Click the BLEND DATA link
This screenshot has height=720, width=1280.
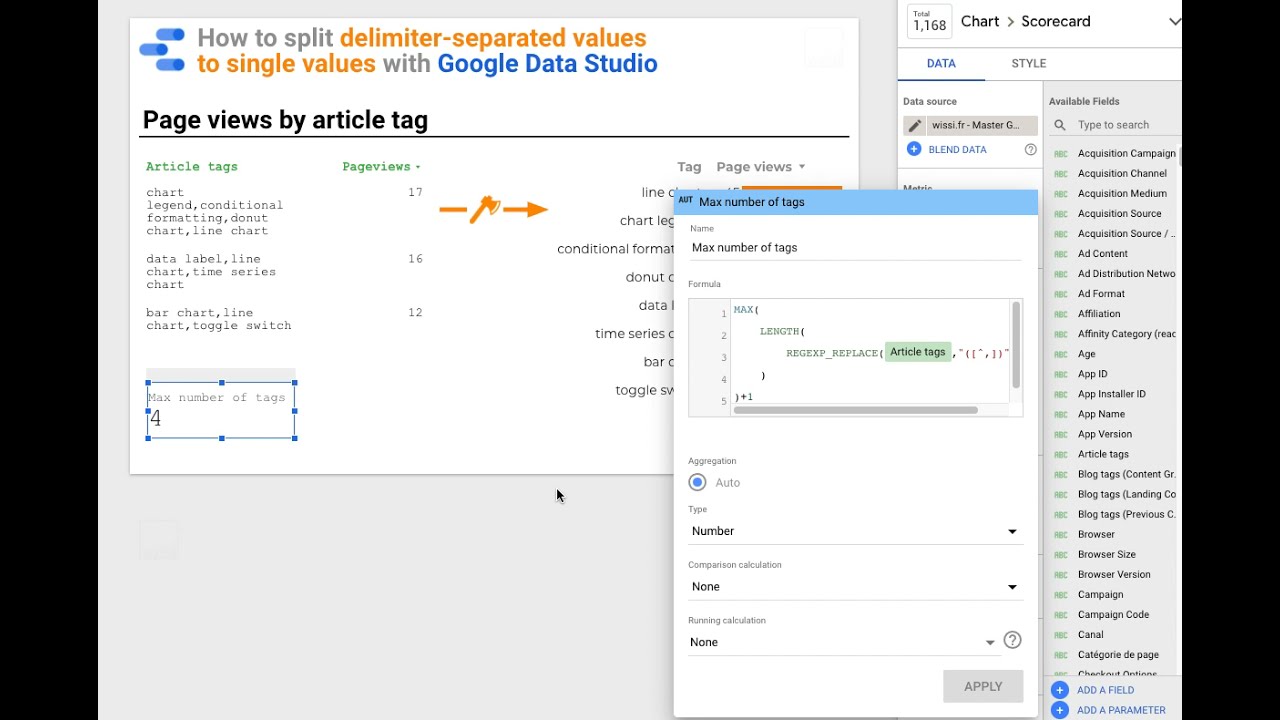(x=957, y=150)
